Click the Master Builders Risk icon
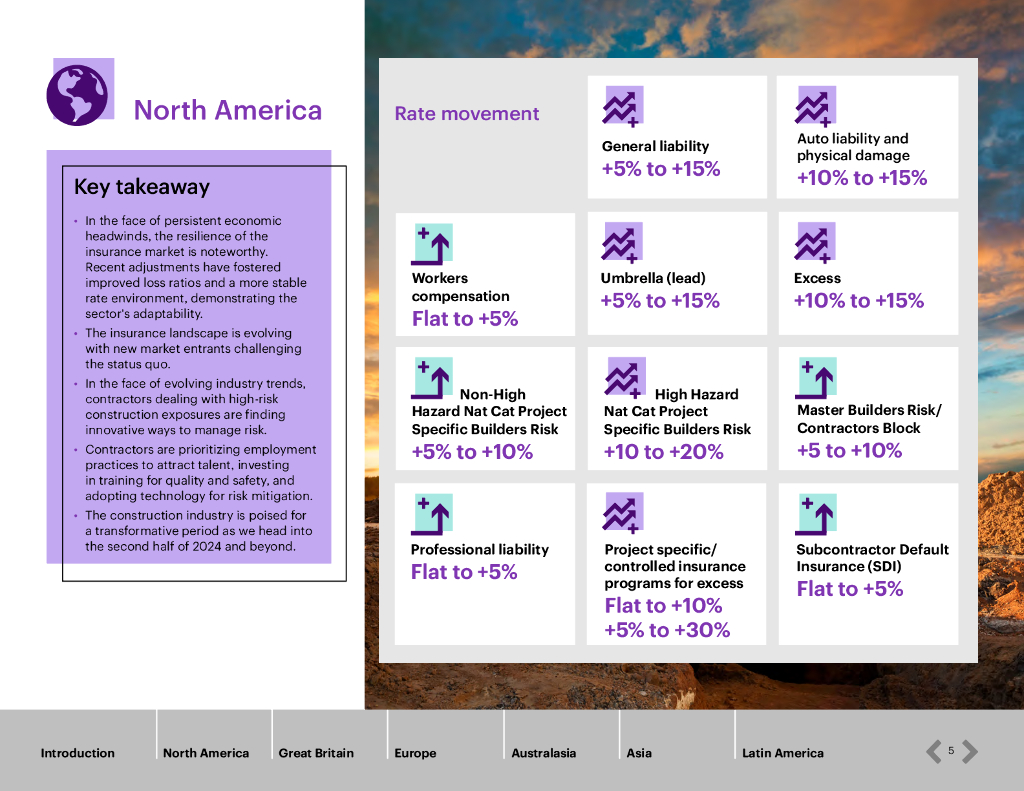The width and height of the screenshot is (1024, 791). coord(816,378)
